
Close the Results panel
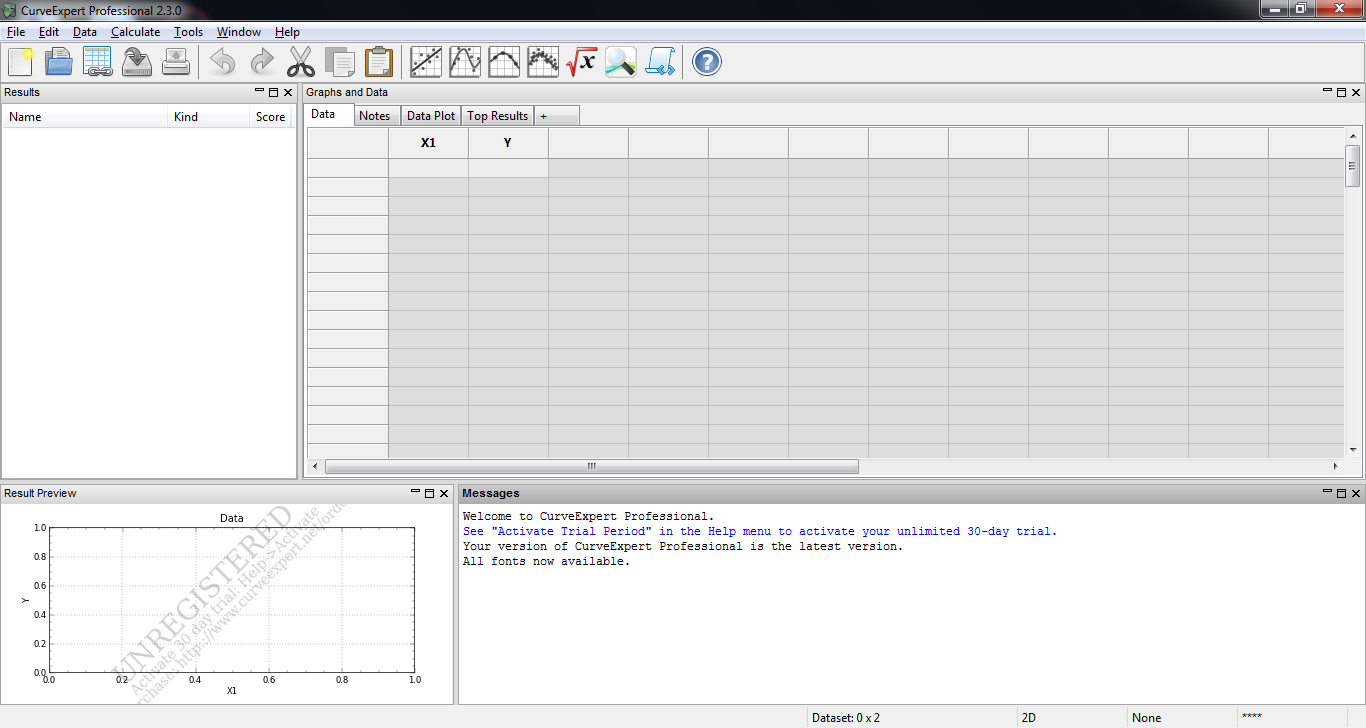[288, 92]
